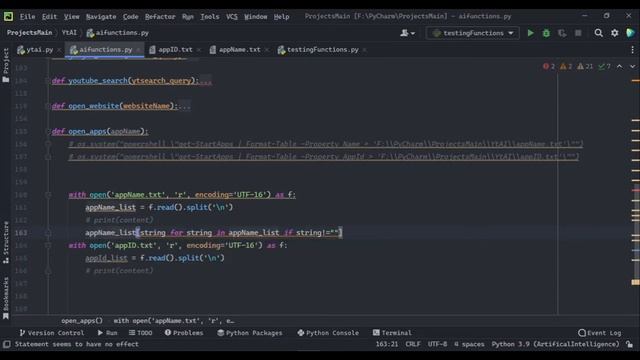Collapse the open_apps function
This screenshot has height=360, width=640.
(x=48, y=131)
